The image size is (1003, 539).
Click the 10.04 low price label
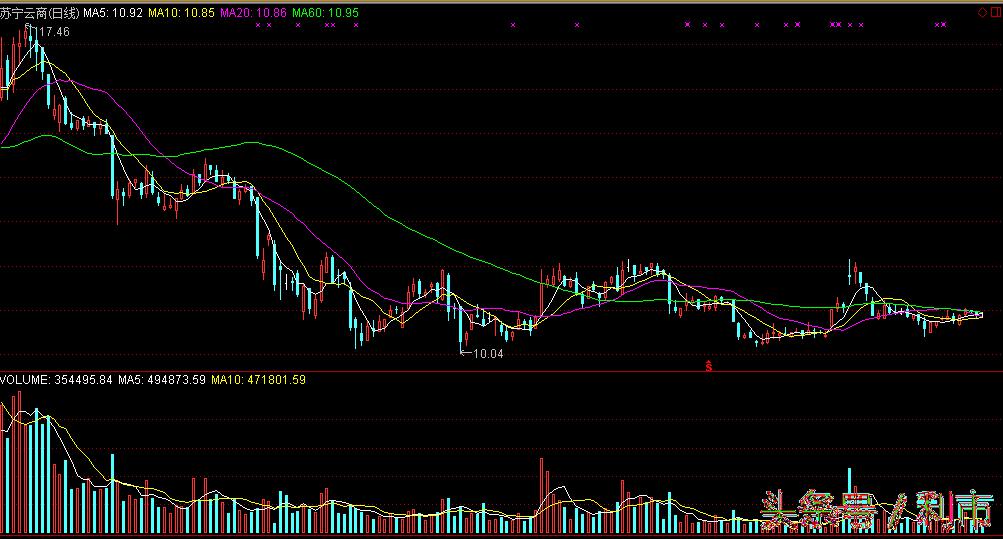[488, 354]
